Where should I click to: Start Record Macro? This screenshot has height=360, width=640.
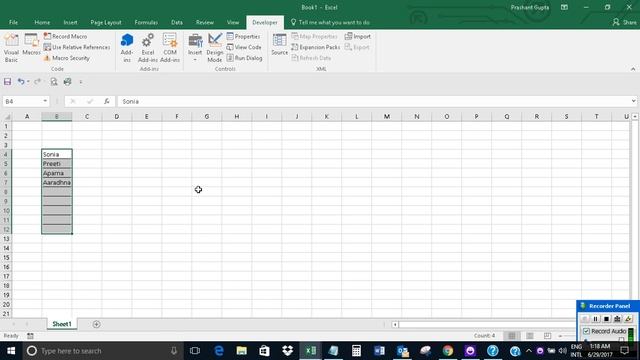pos(65,36)
